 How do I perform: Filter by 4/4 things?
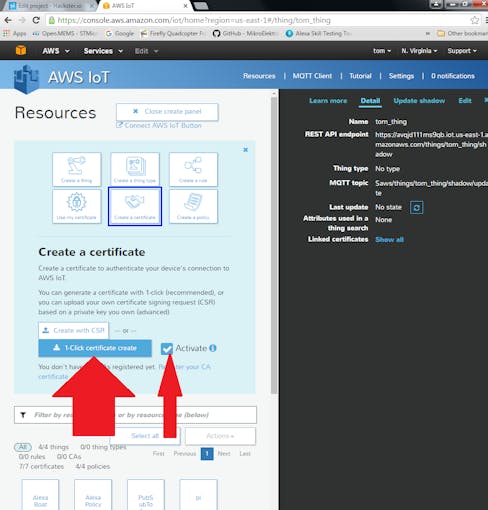(53, 447)
